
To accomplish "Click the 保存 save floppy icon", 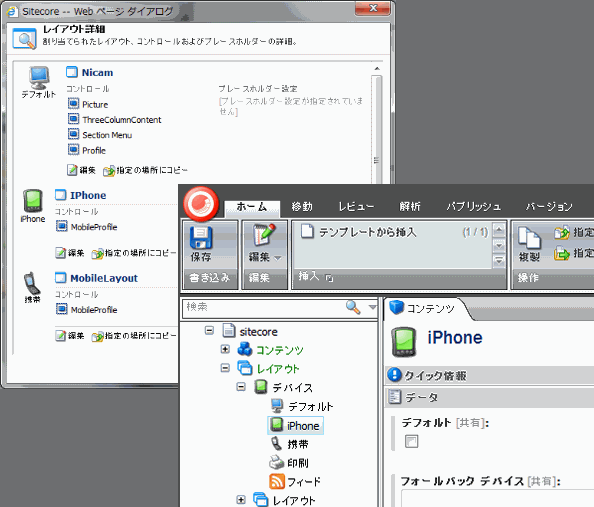I will pos(201,237).
